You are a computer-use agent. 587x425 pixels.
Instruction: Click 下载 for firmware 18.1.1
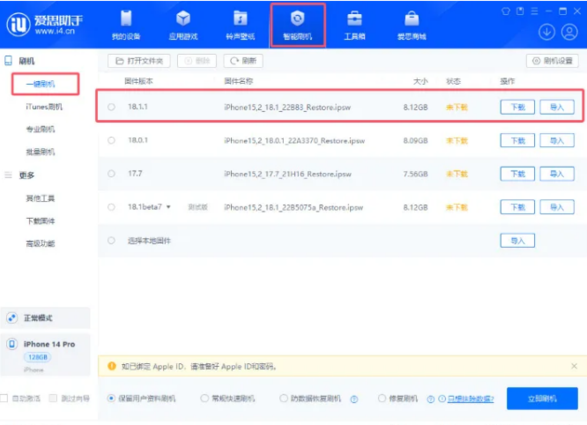[517, 107]
